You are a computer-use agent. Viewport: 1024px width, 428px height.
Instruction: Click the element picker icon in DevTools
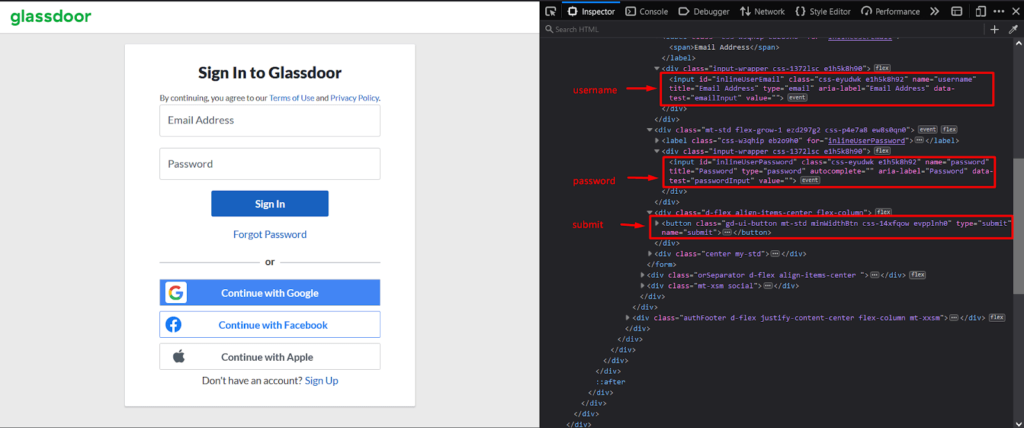tap(551, 11)
